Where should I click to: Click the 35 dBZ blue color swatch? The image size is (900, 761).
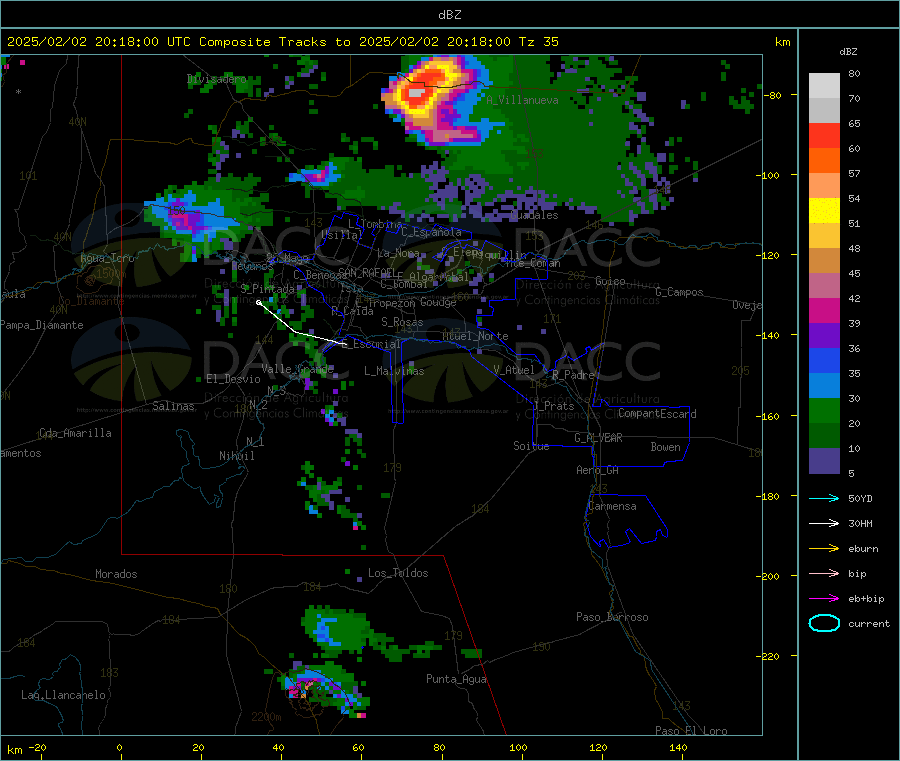824,360
